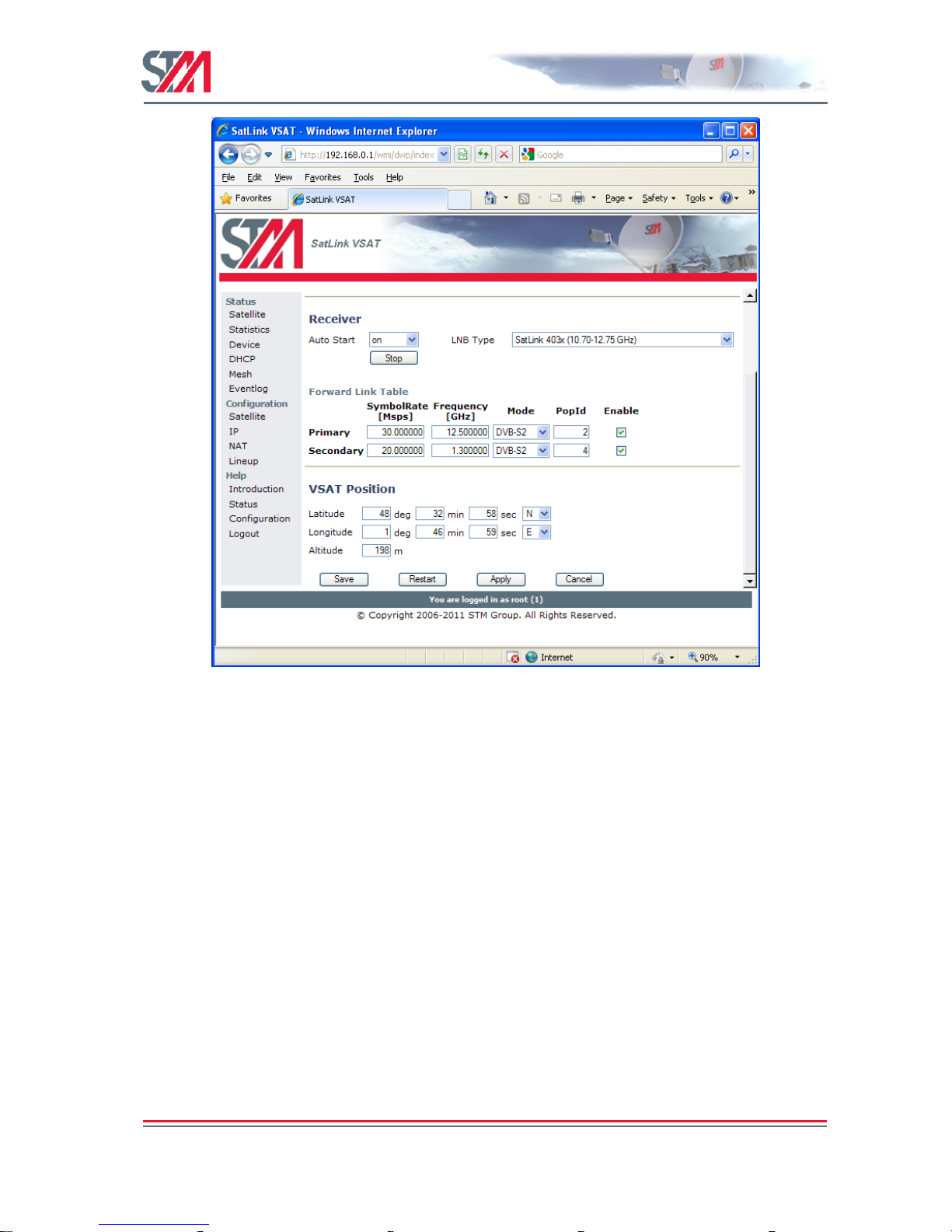Click Secondary Frequency field 1.300000

[x=460, y=451]
